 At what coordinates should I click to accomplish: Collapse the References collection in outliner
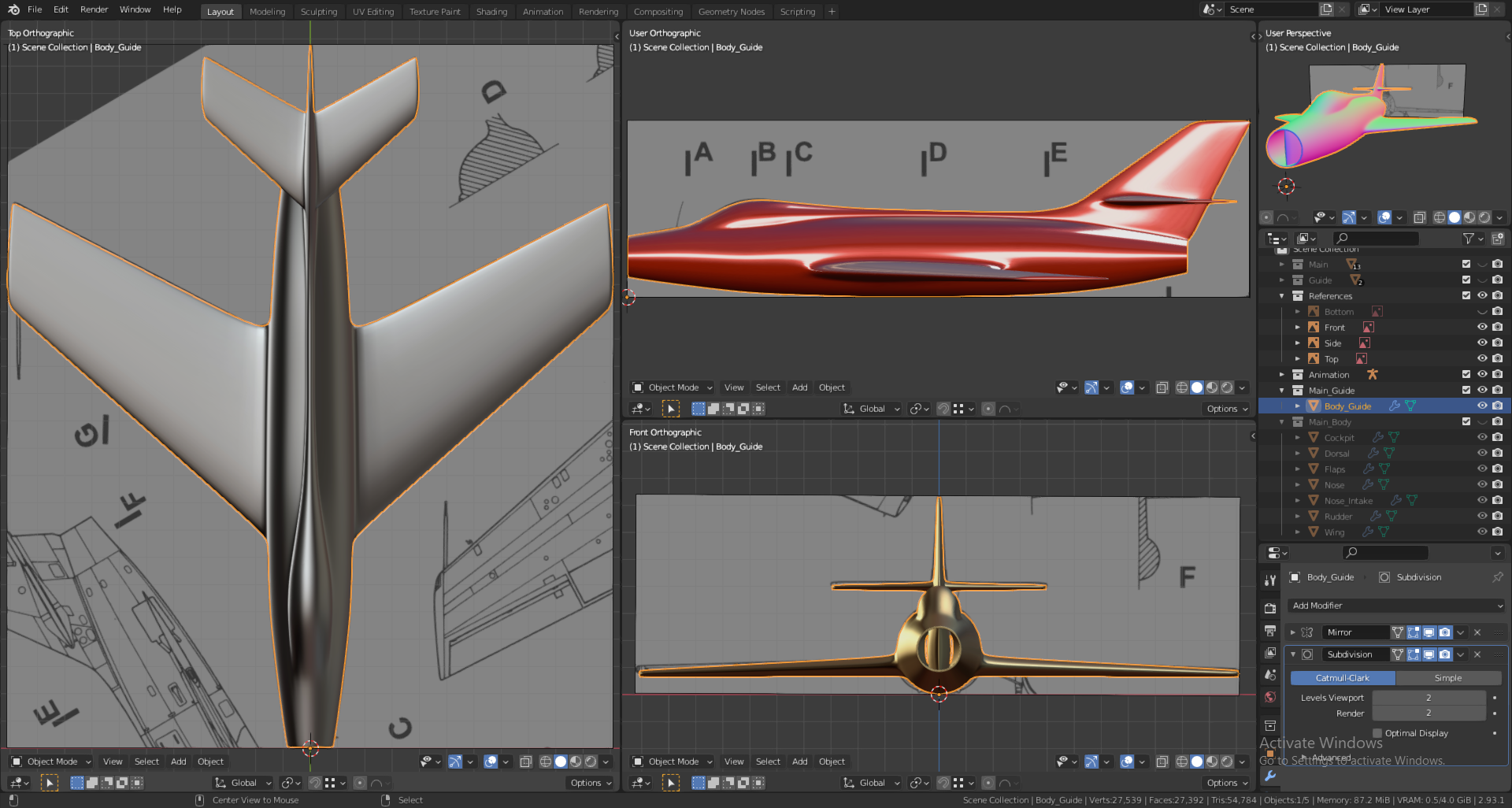1282,296
